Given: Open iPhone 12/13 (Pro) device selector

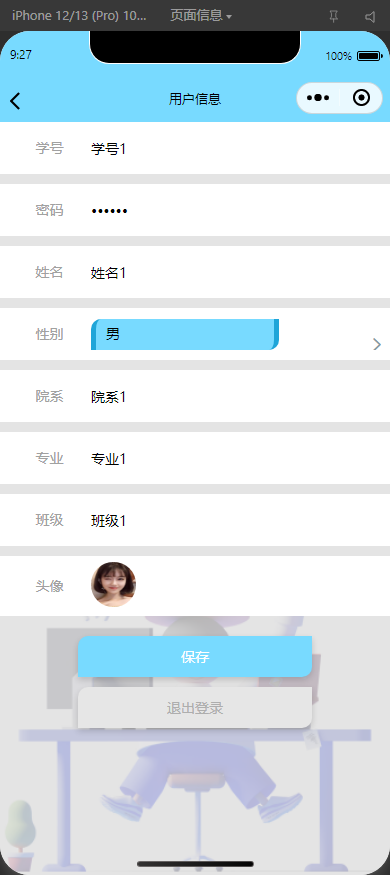Looking at the screenshot, I should (x=79, y=16).
